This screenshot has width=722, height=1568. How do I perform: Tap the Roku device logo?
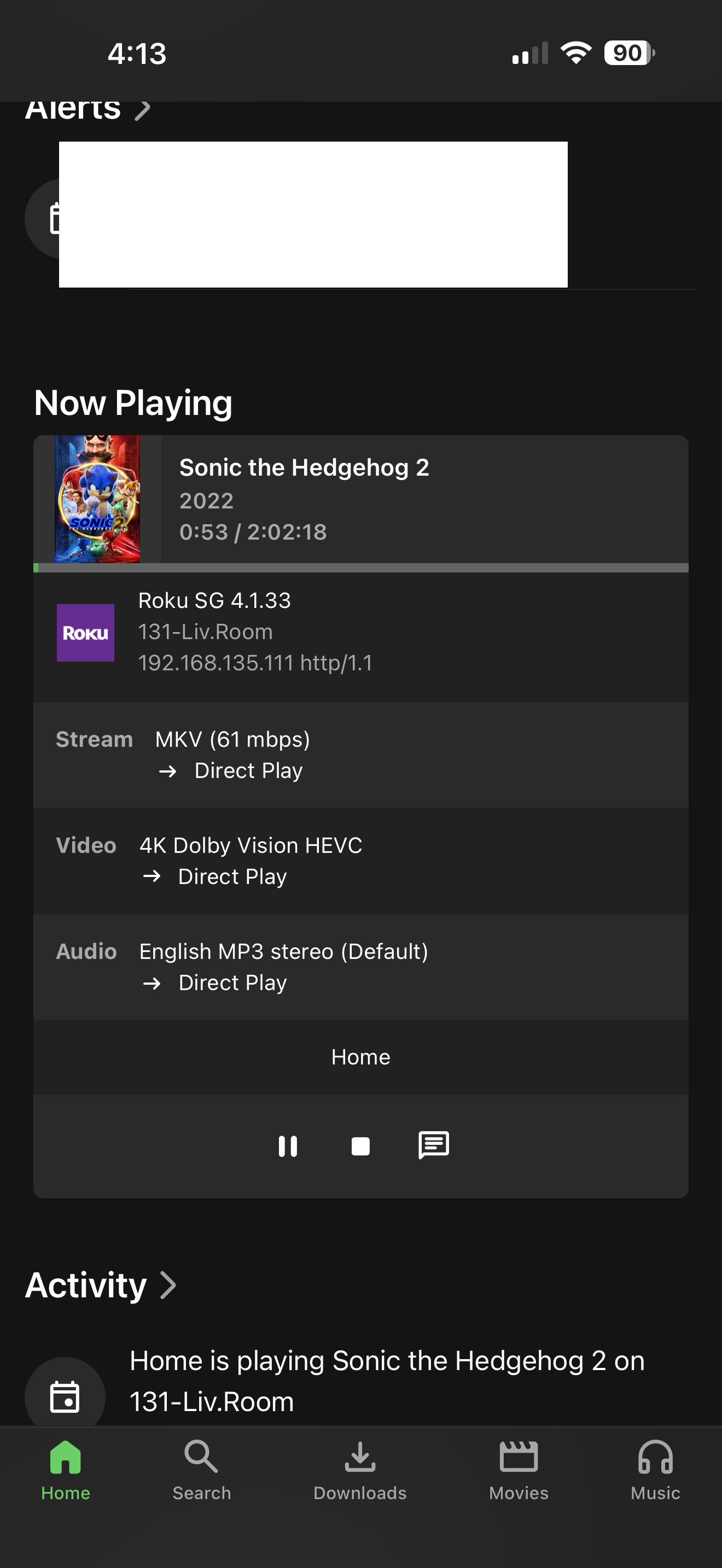(x=85, y=633)
